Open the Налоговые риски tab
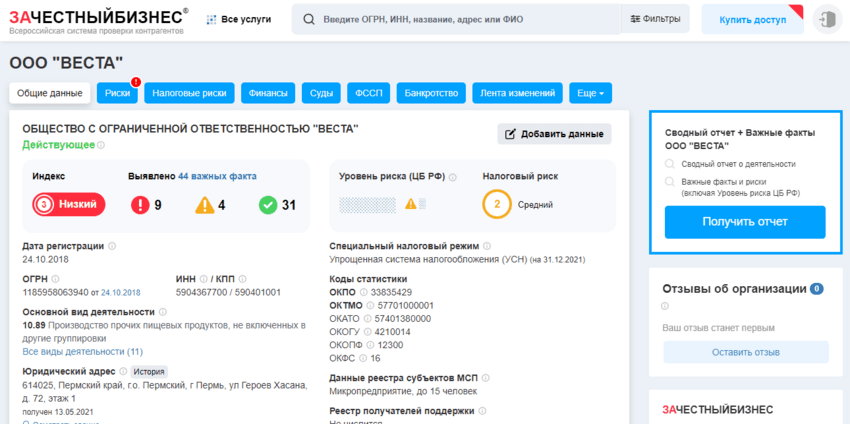Screen dimensions: 850x424 coord(189,93)
